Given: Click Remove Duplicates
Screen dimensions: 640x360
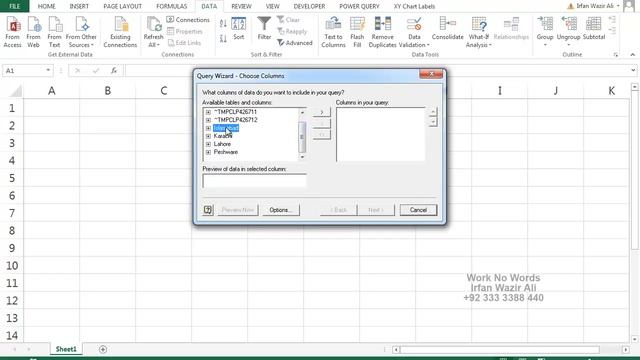Looking at the screenshot, I should (x=382, y=32).
